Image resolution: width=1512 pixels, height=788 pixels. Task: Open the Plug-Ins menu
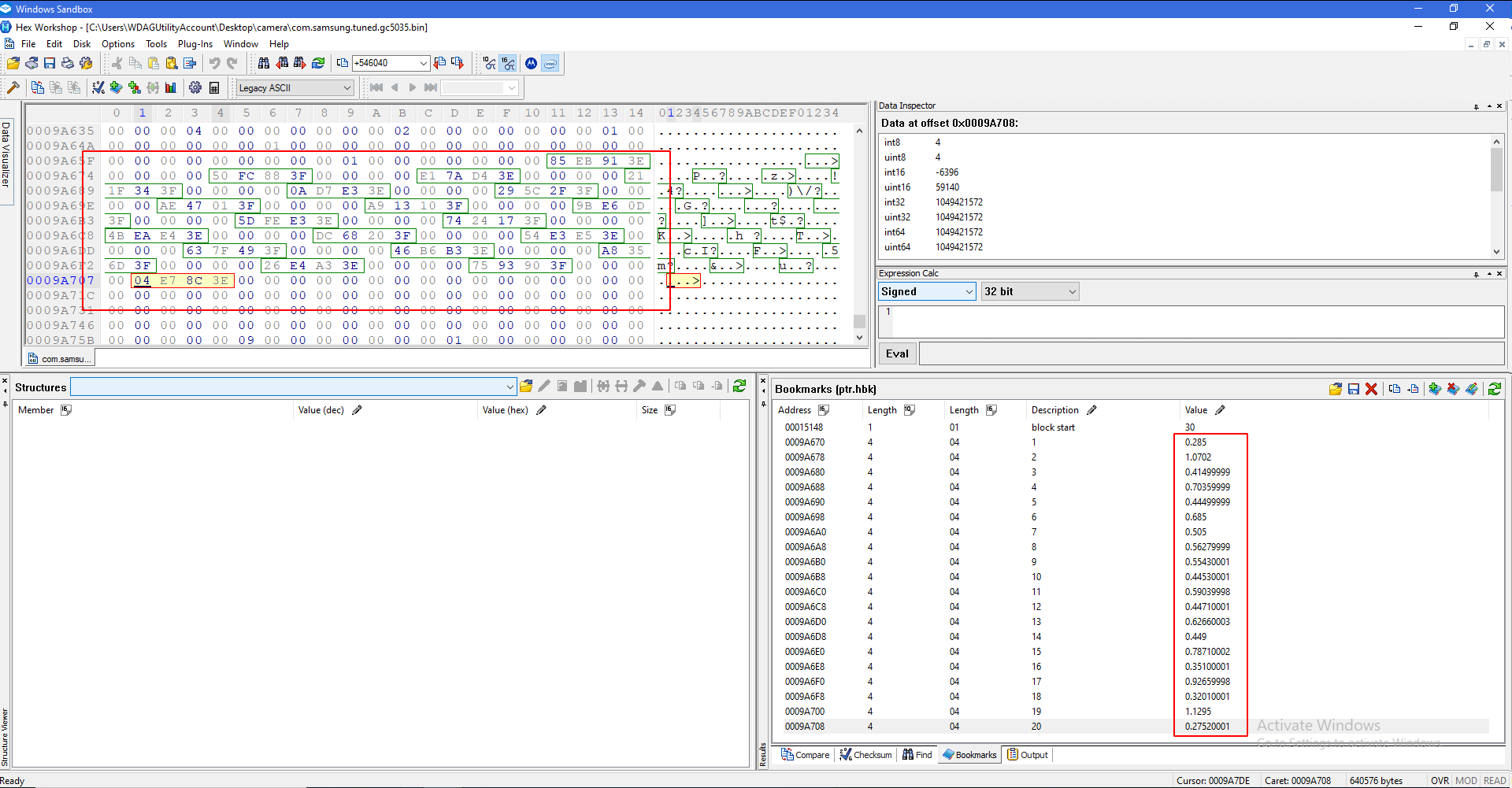coord(195,44)
